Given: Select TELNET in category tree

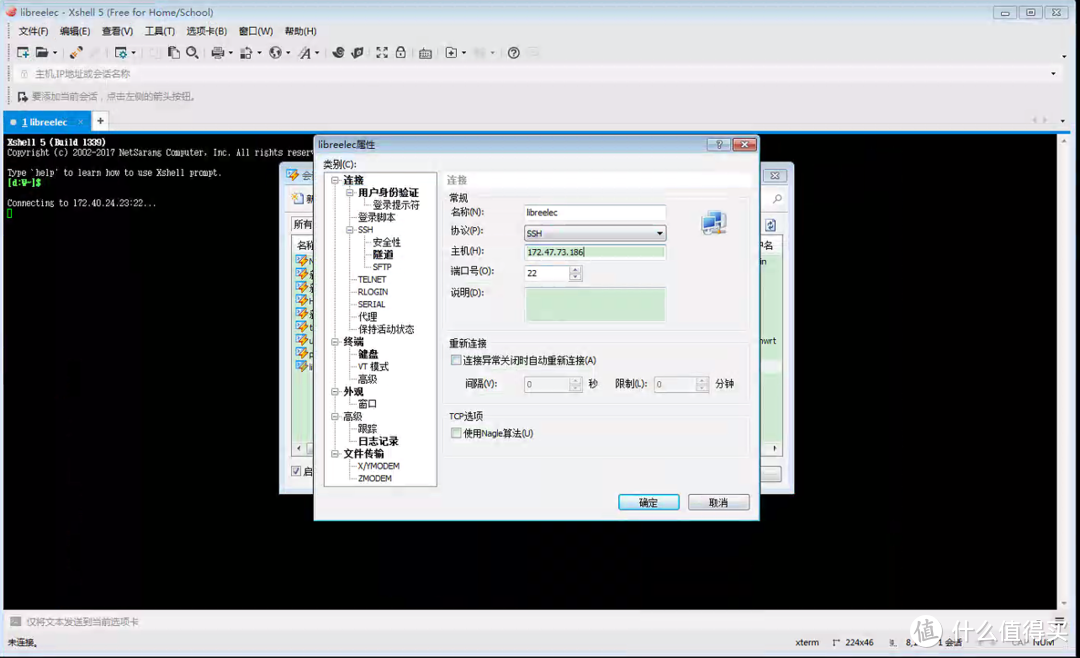Looking at the screenshot, I should point(372,279).
